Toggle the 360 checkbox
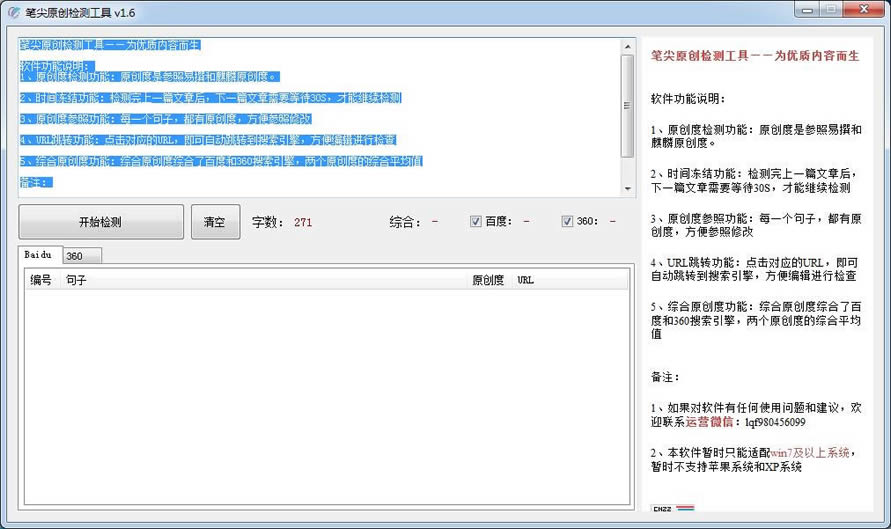Screen dimensions: 891x529 (x=567, y=222)
